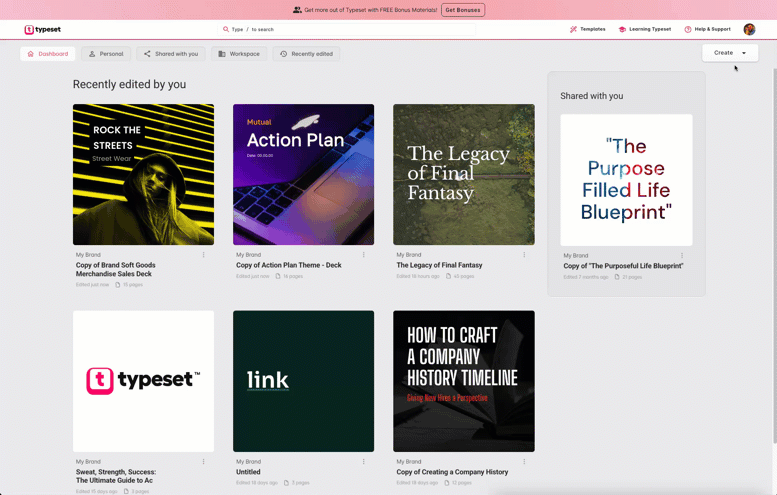Switch to the Personal tab
Image resolution: width=777 pixels, height=495 pixels.
point(106,54)
